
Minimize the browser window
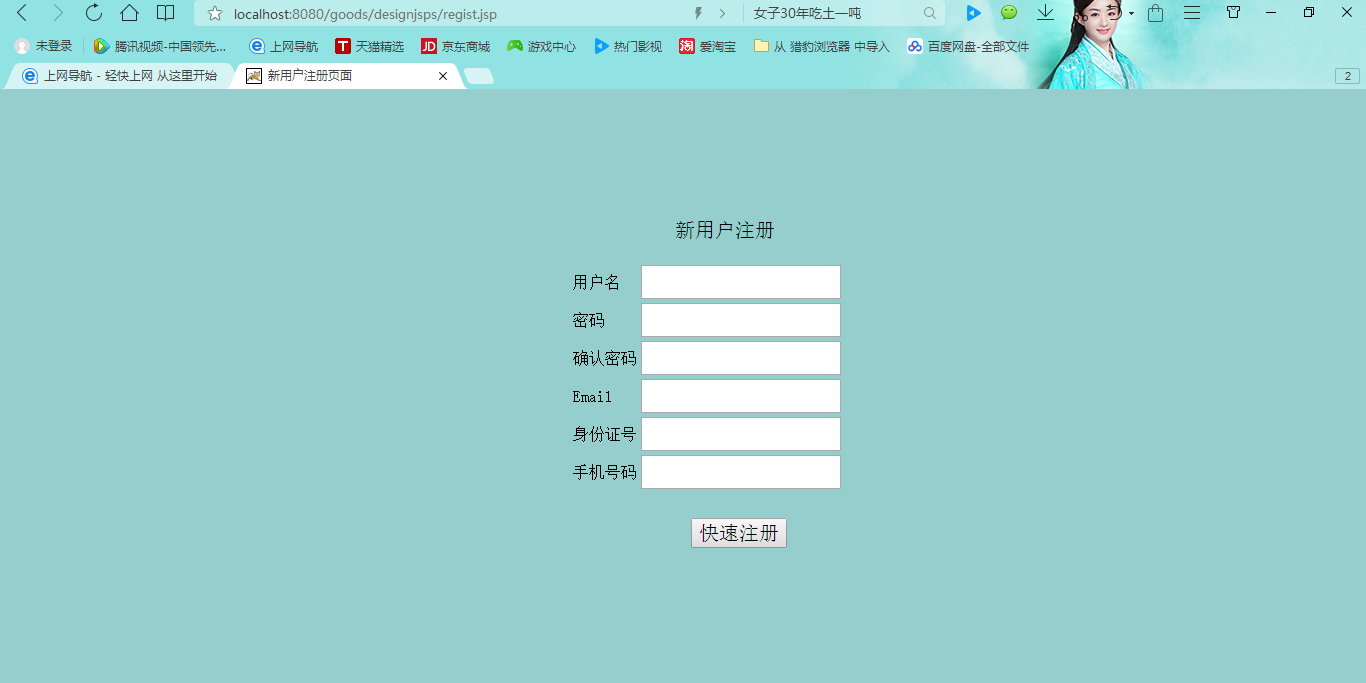(x=1271, y=12)
